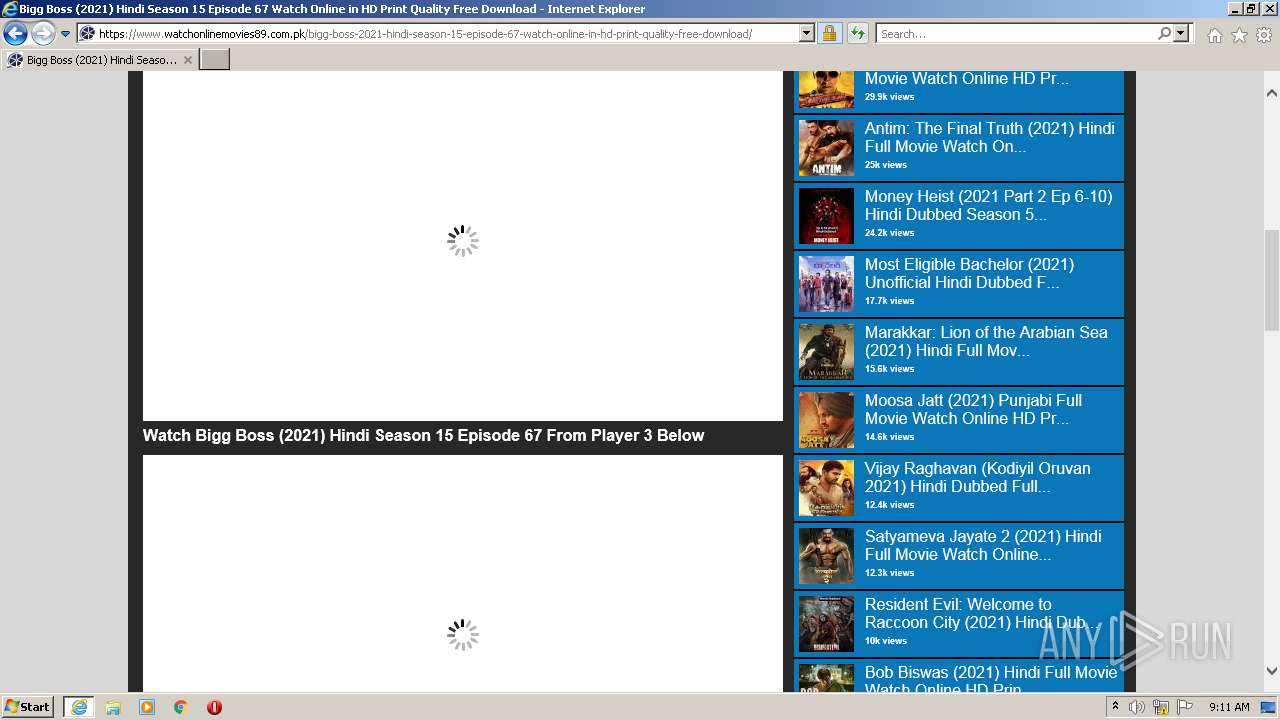Click the Marakkar poster thumbnail
This screenshot has width=1280, height=720.
coord(826,352)
